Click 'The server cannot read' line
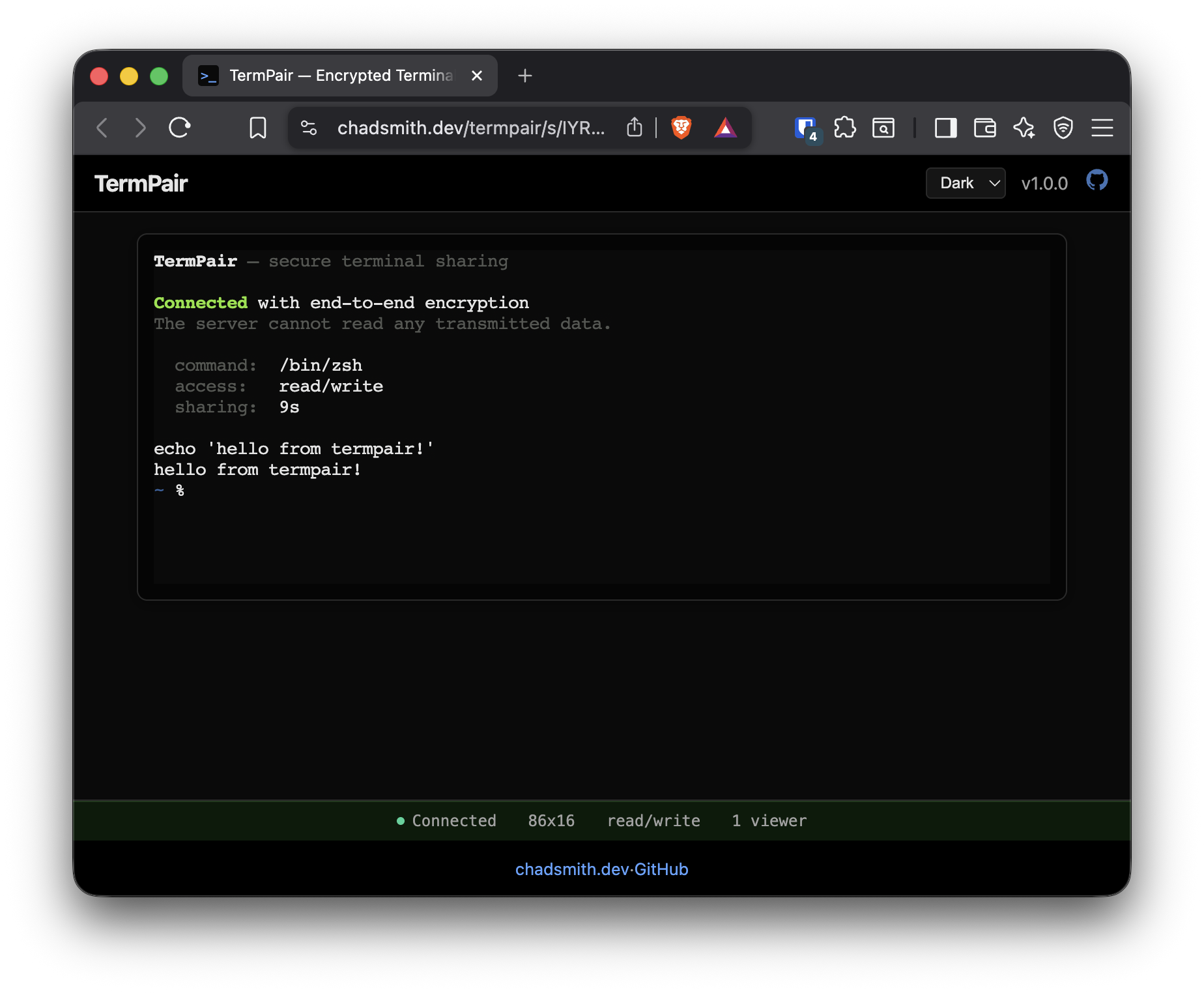1204x993 pixels. click(x=382, y=323)
